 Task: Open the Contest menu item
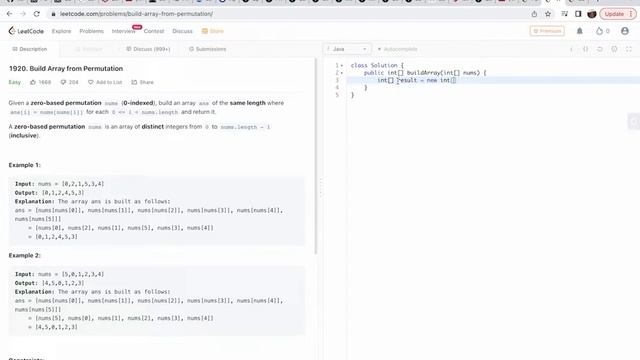click(154, 31)
